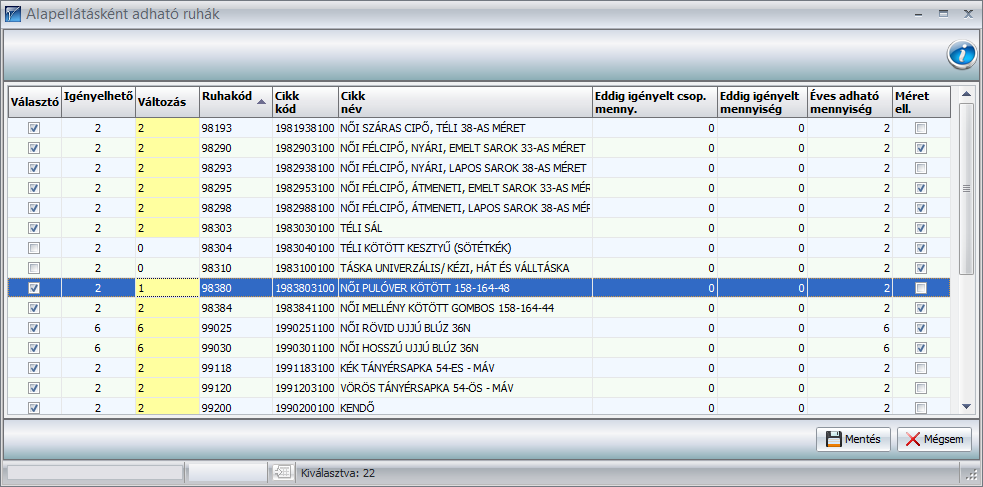
Task: Click Cikk kód 1990301100
Action: [305, 348]
